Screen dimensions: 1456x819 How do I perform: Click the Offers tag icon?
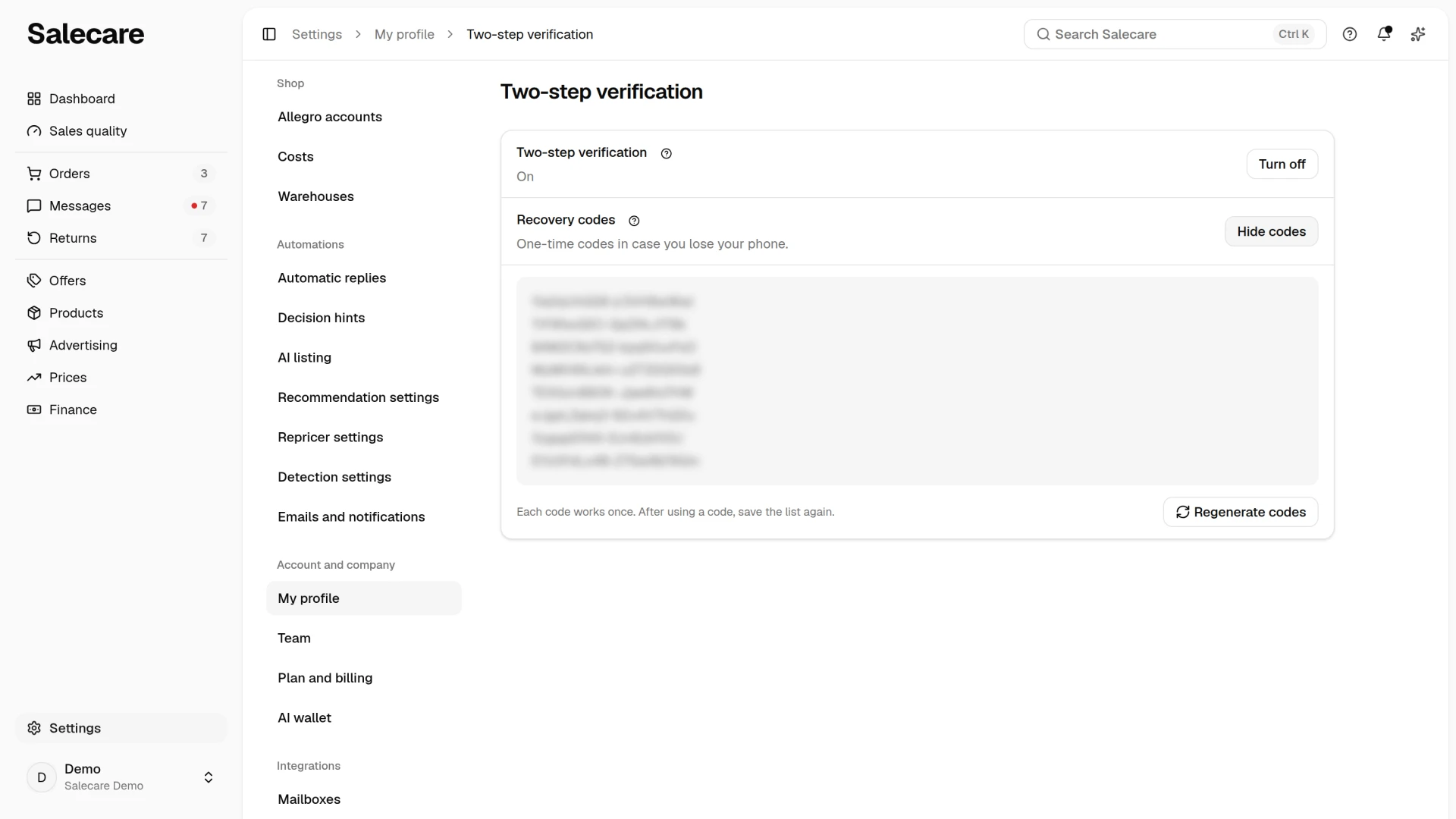coord(34,281)
